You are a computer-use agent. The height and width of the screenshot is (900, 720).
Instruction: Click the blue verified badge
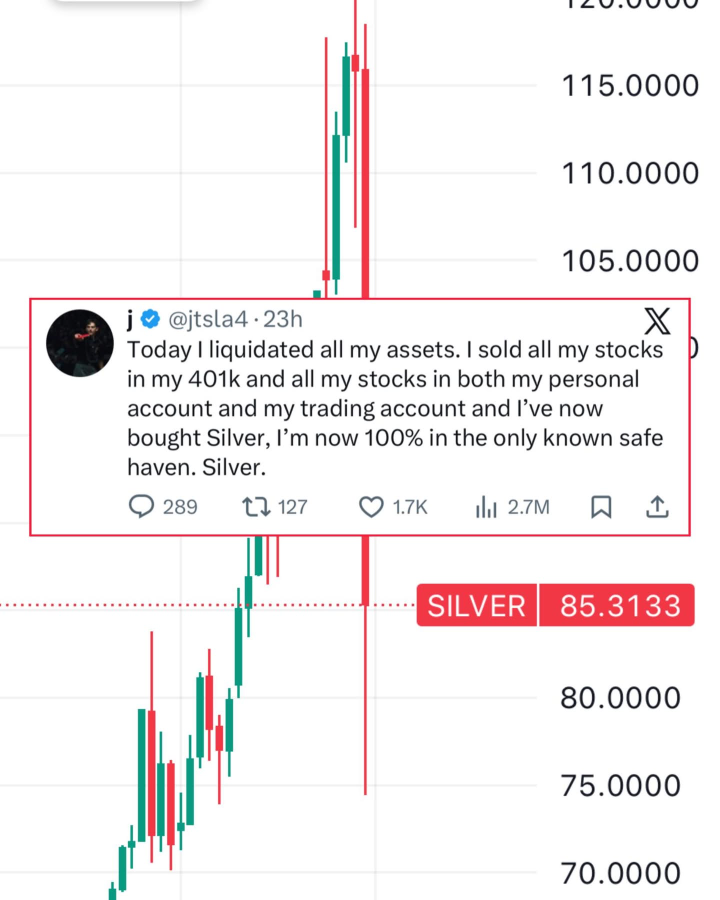[150, 320]
